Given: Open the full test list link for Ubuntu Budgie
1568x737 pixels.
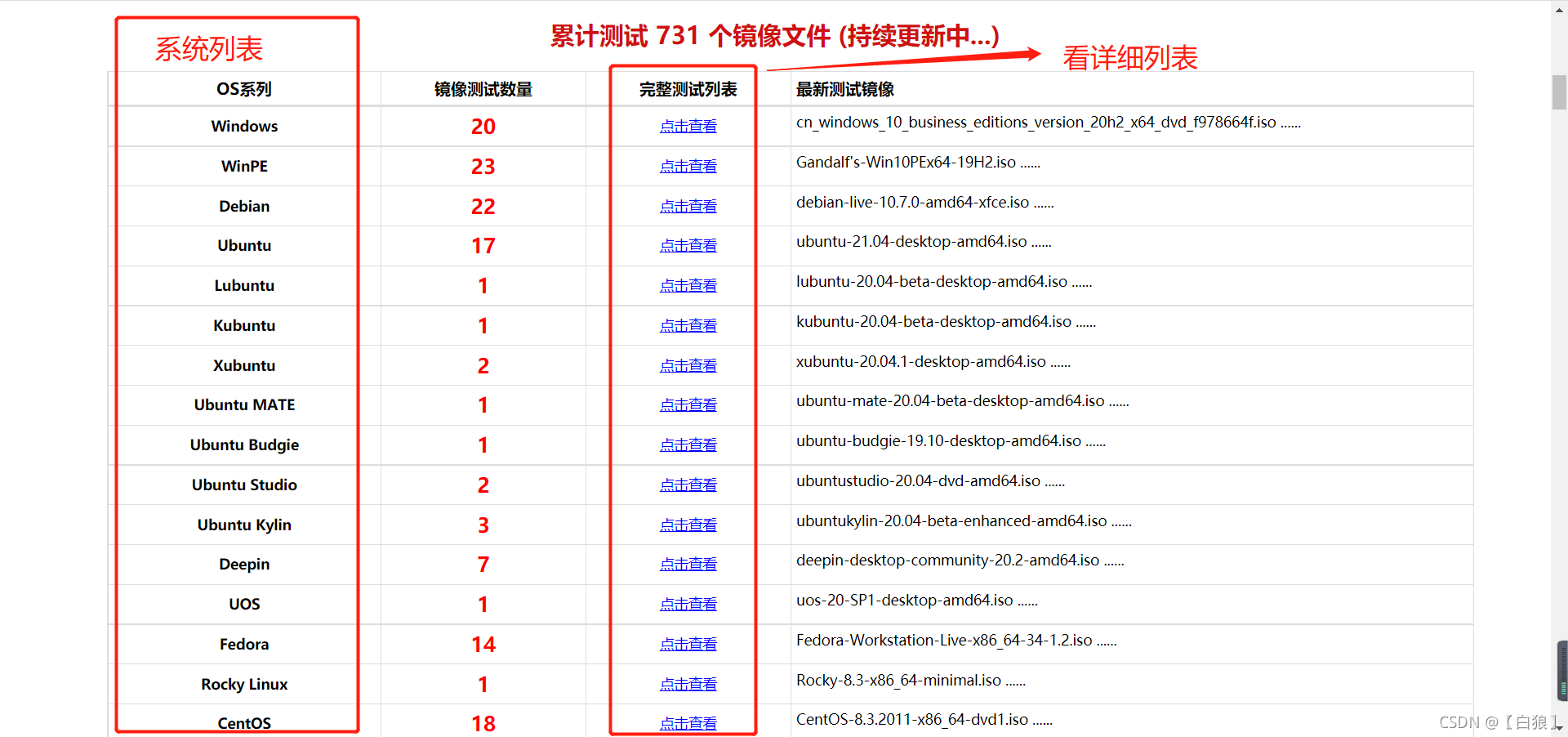Looking at the screenshot, I should [x=688, y=444].
